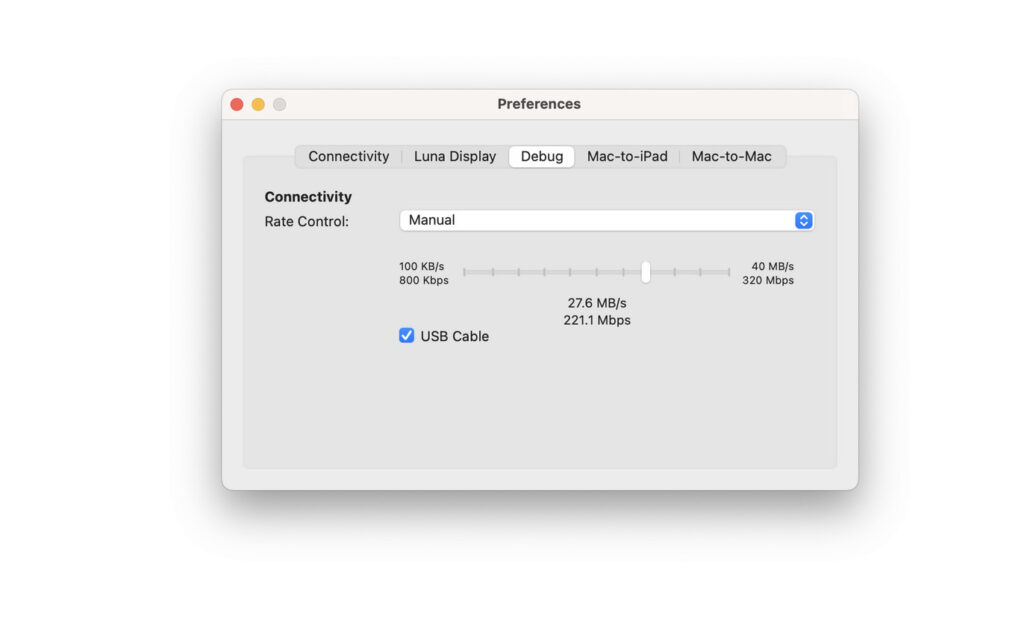Switch to the Connectivity tab

click(x=348, y=156)
